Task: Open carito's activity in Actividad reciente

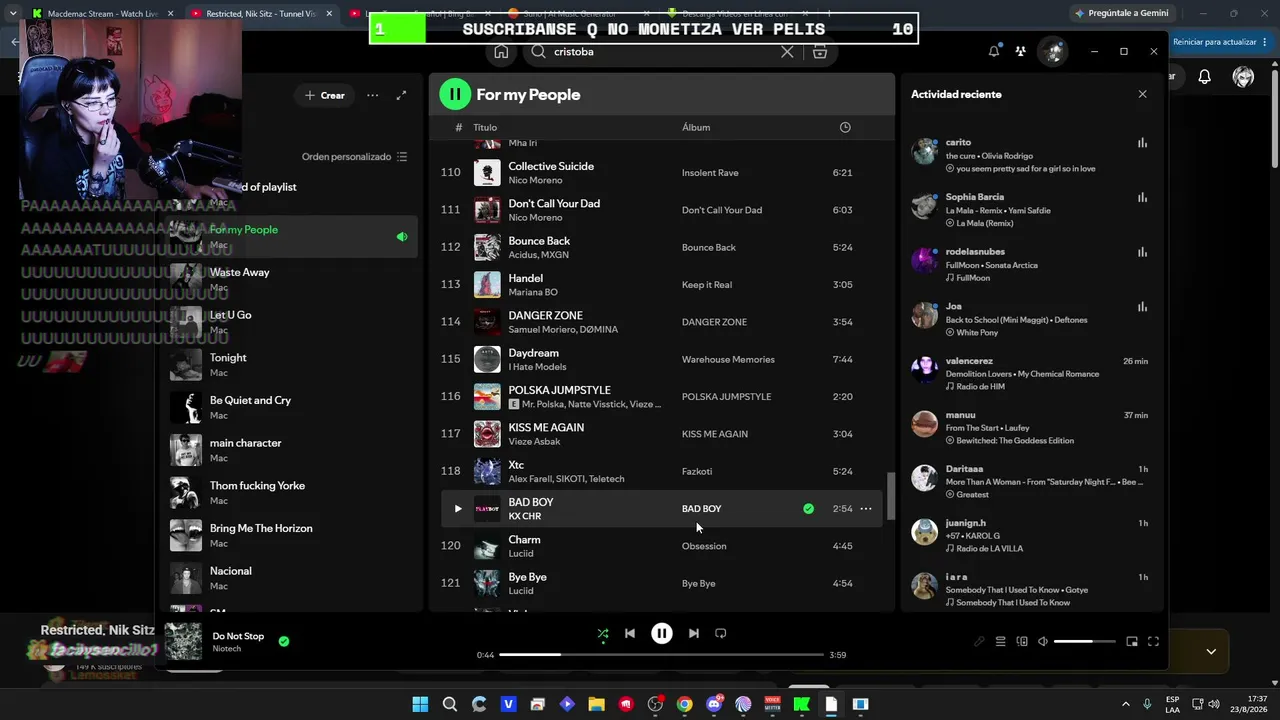Action: coord(1030,155)
